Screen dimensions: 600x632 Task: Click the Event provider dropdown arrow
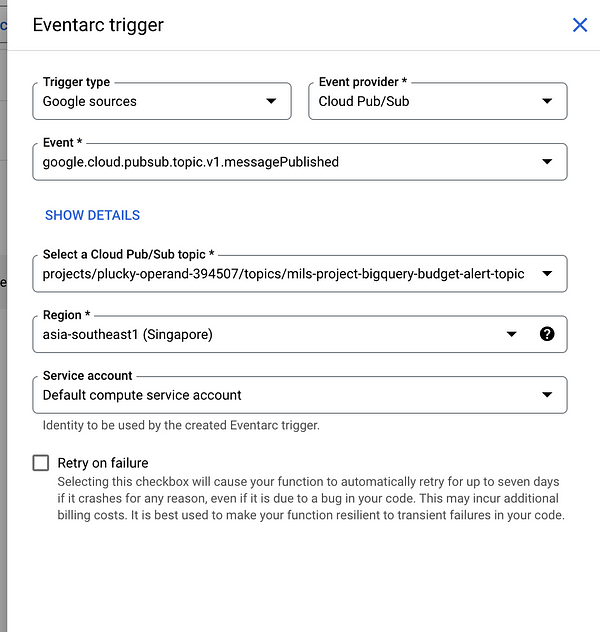547,101
